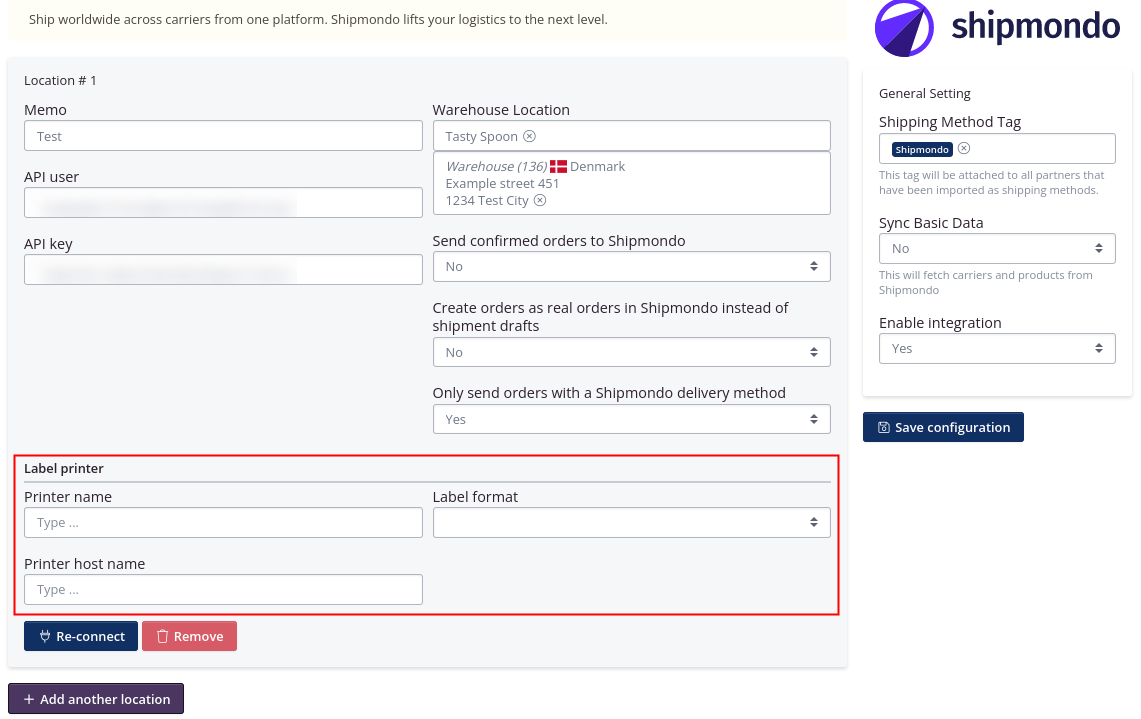Click into the API user field
The image size is (1141, 719).
(x=223, y=203)
